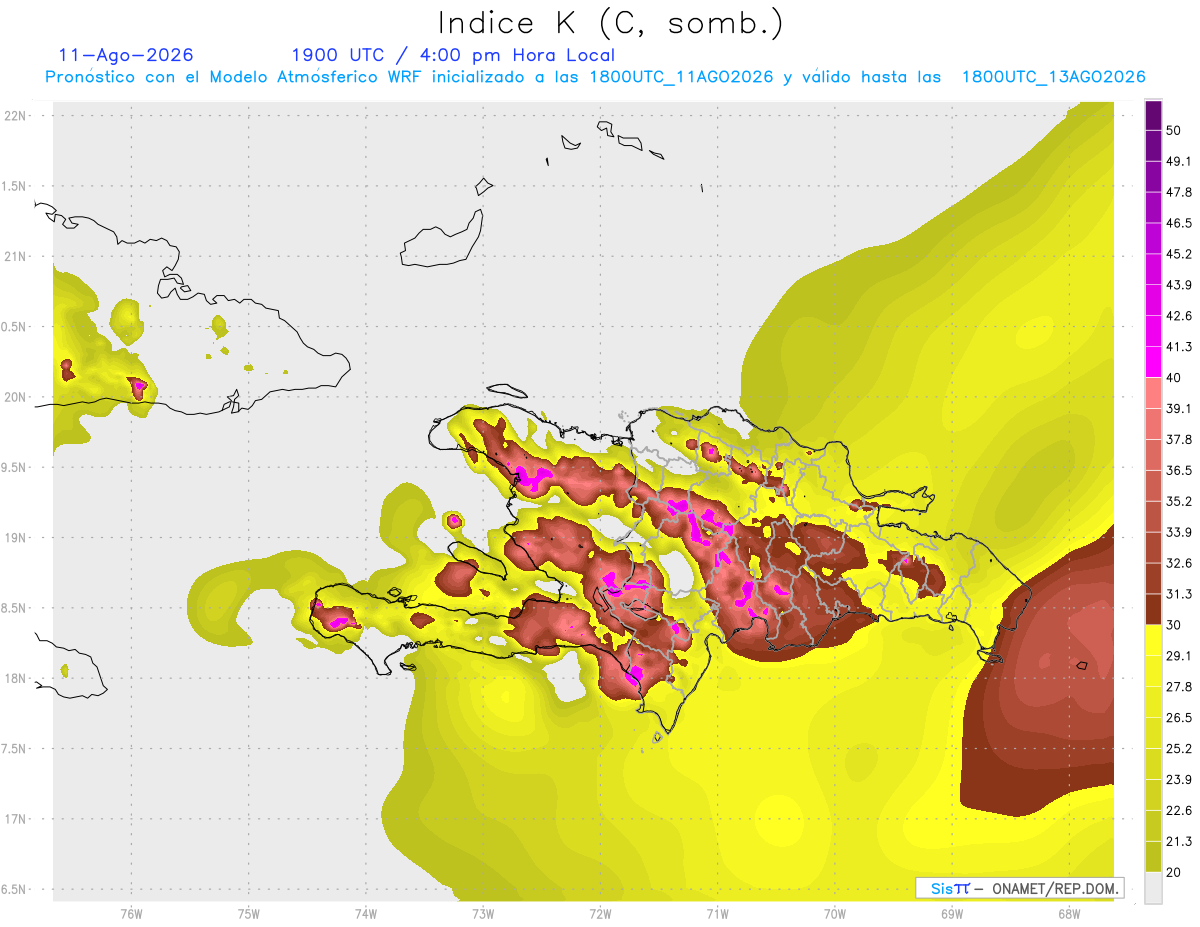Click the '25.2' legend value
This screenshot has height=927, width=1200.
pyautogui.click(x=1179, y=748)
